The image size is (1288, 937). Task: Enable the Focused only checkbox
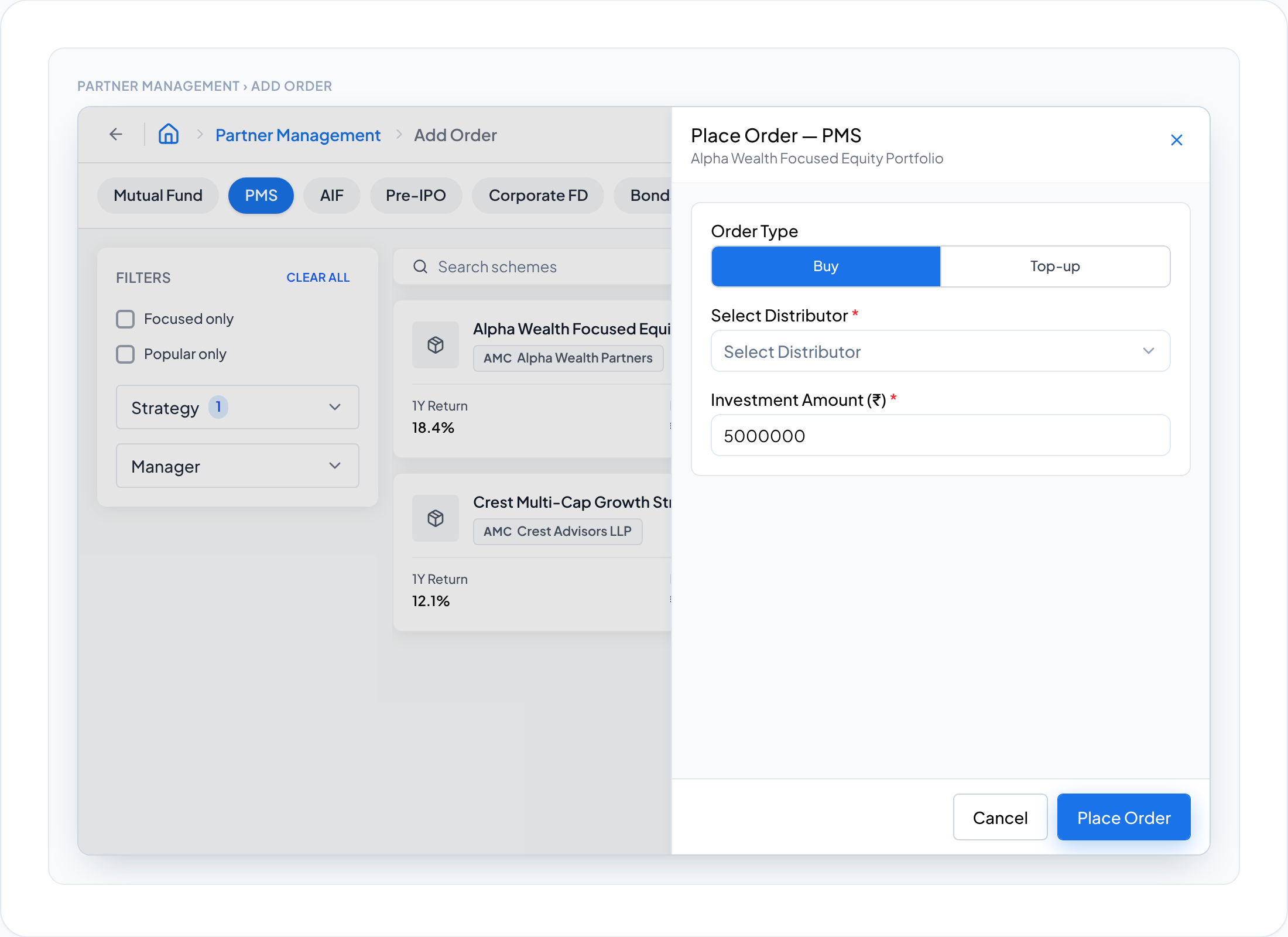coord(125,319)
